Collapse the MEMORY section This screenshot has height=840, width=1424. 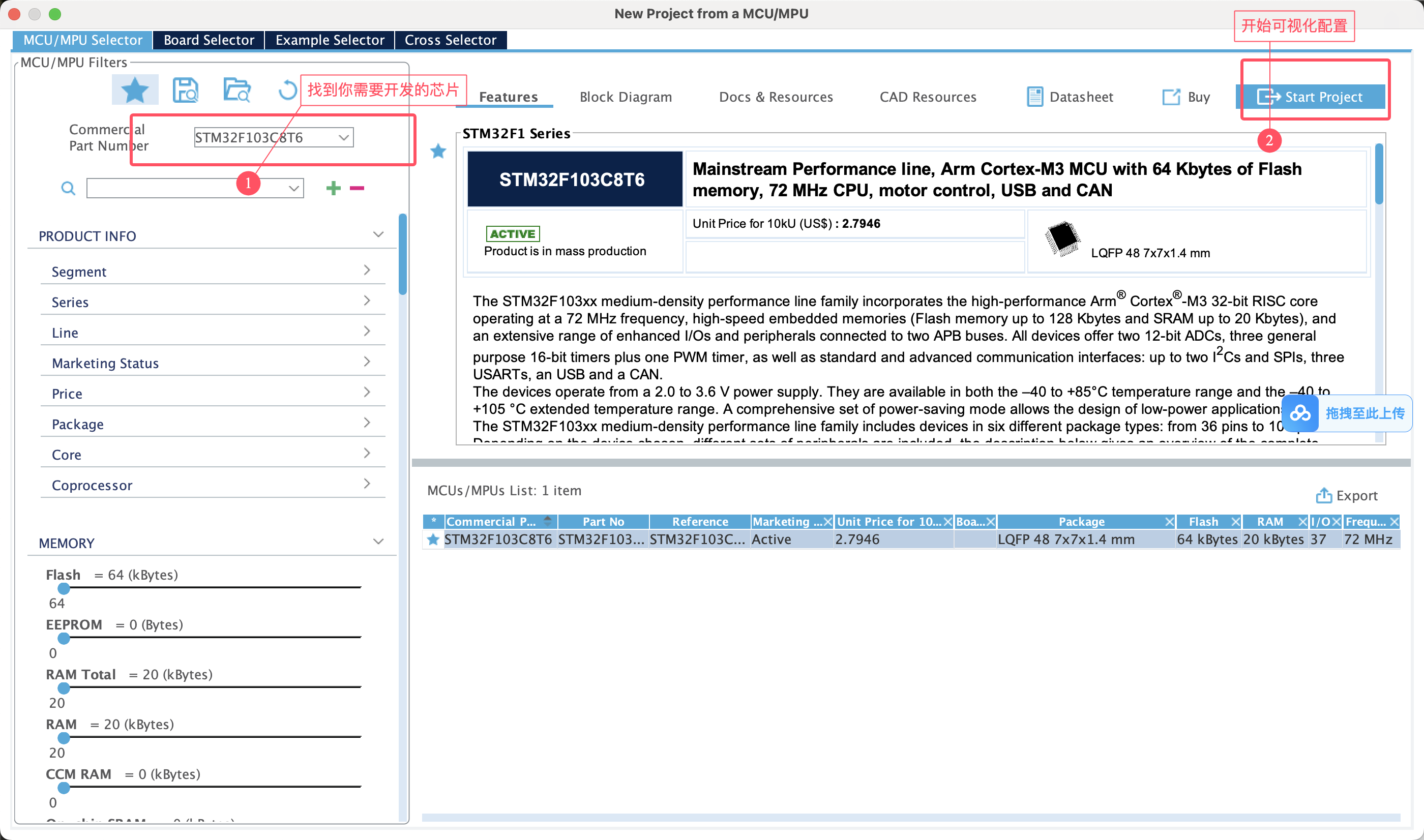click(x=378, y=542)
